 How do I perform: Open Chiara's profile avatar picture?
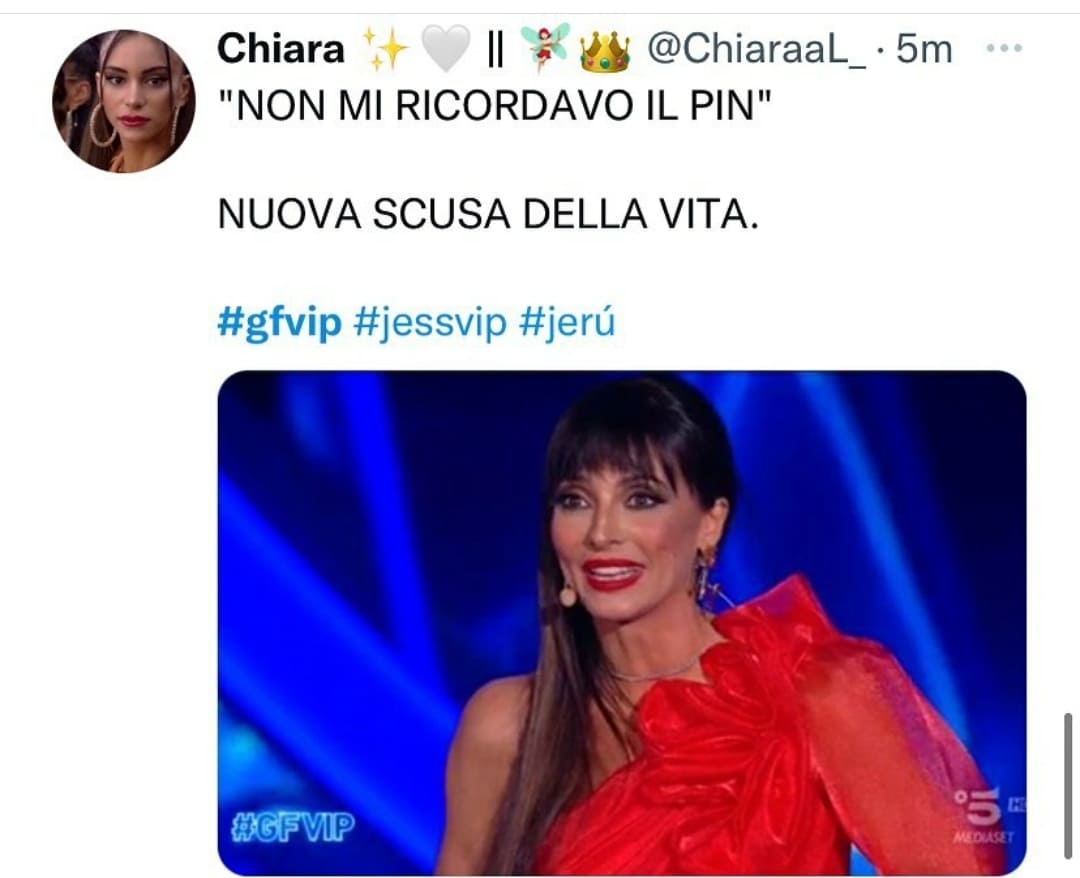(123, 101)
